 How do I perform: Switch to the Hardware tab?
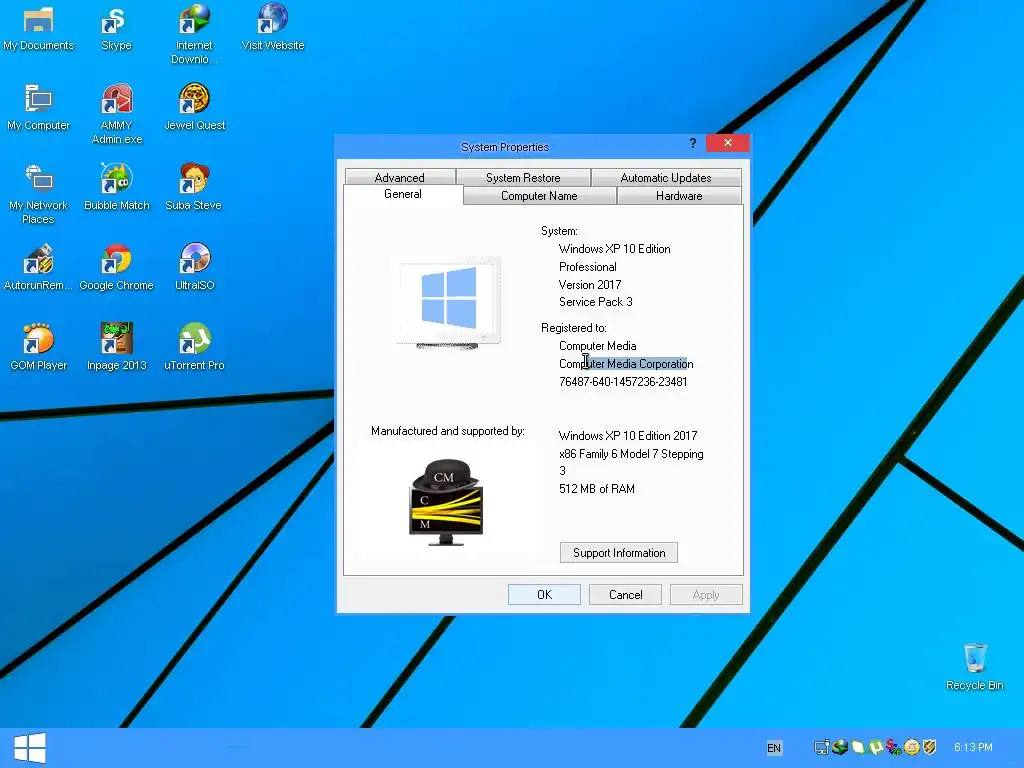point(679,196)
